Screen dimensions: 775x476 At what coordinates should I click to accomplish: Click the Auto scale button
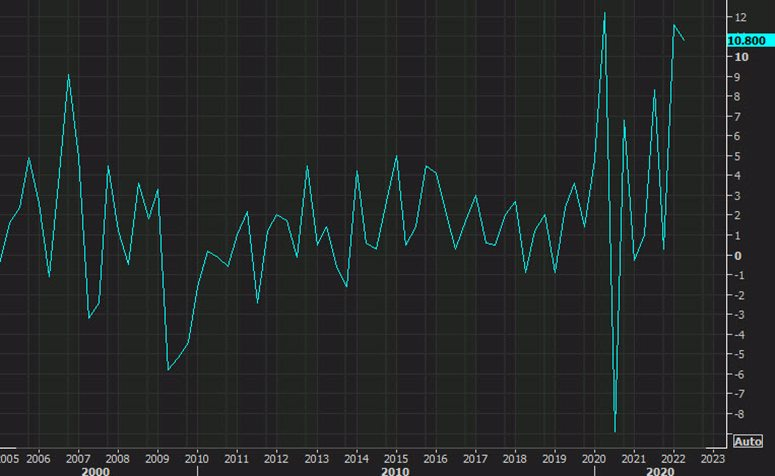pos(748,441)
